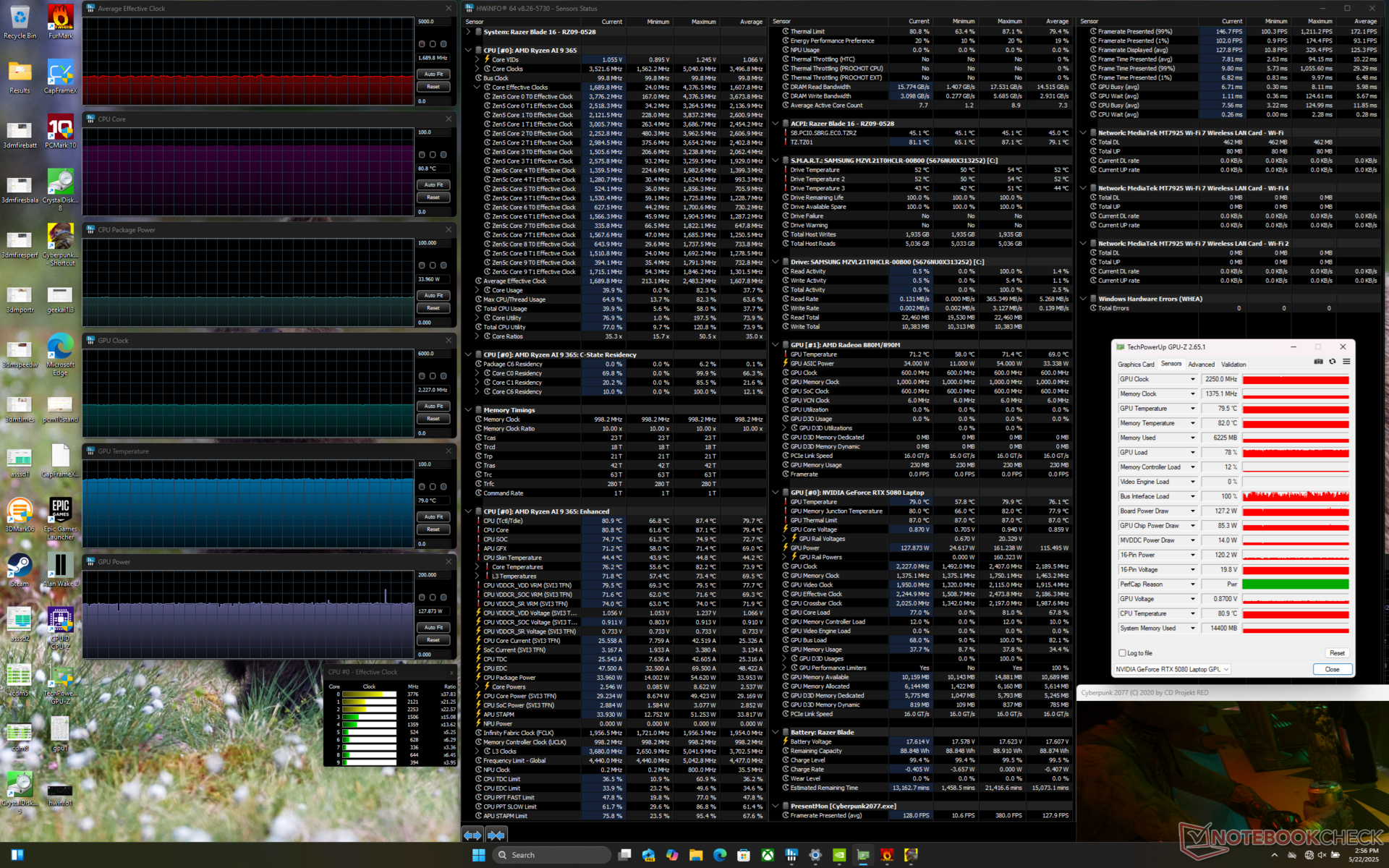Open the RTX 5080 Laptop GPU selector
Screen dimensions: 1389x868
tap(1172, 670)
